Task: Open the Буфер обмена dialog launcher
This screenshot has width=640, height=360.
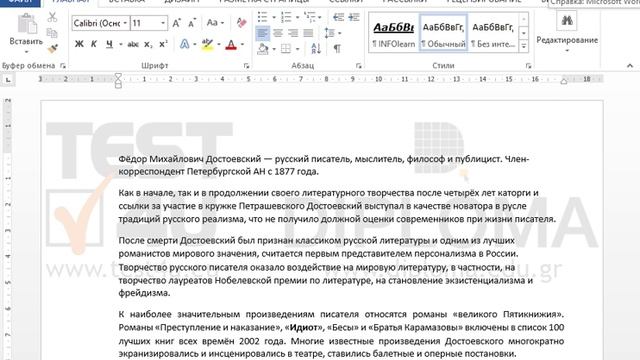Action: pyautogui.click(x=63, y=66)
